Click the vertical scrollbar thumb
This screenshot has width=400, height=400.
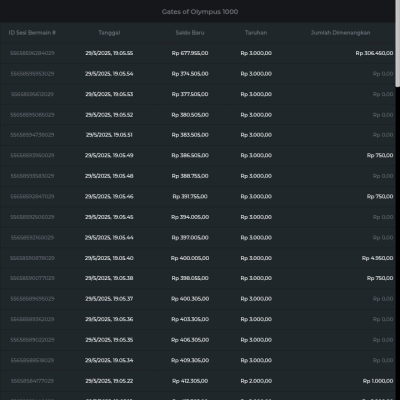click(x=398, y=43)
